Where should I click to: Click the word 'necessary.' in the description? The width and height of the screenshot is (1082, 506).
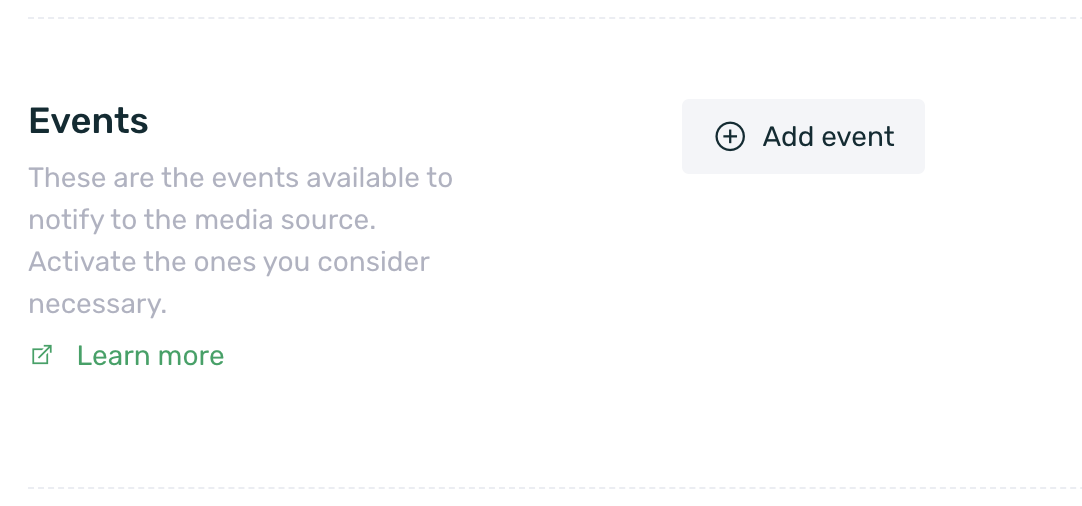(x=97, y=304)
